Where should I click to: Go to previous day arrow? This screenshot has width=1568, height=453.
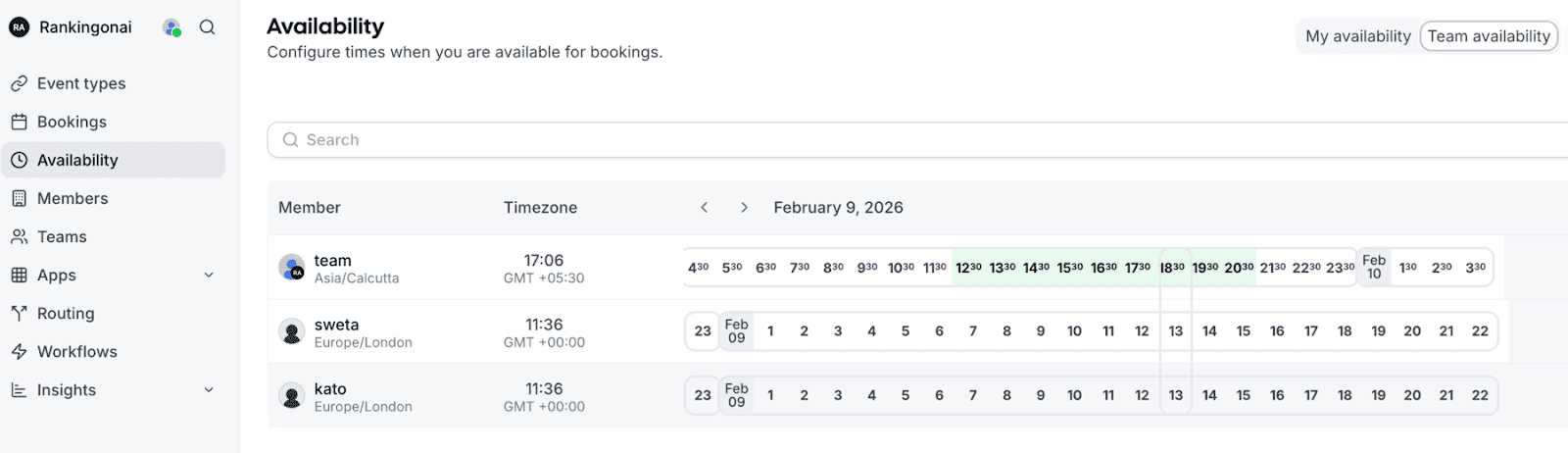pyautogui.click(x=704, y=208)
